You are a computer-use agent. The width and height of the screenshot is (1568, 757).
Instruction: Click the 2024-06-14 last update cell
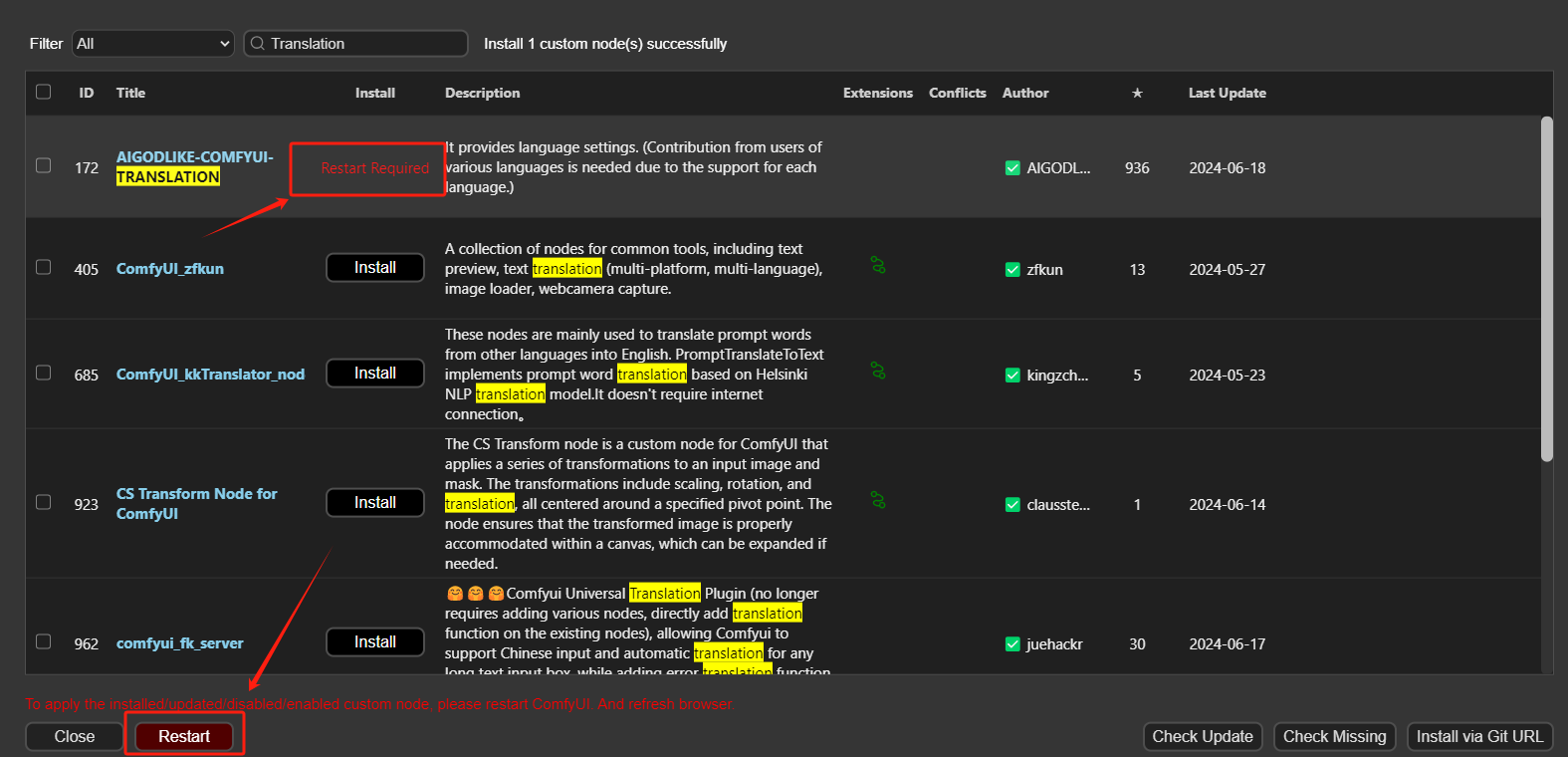coord(1228,505)
